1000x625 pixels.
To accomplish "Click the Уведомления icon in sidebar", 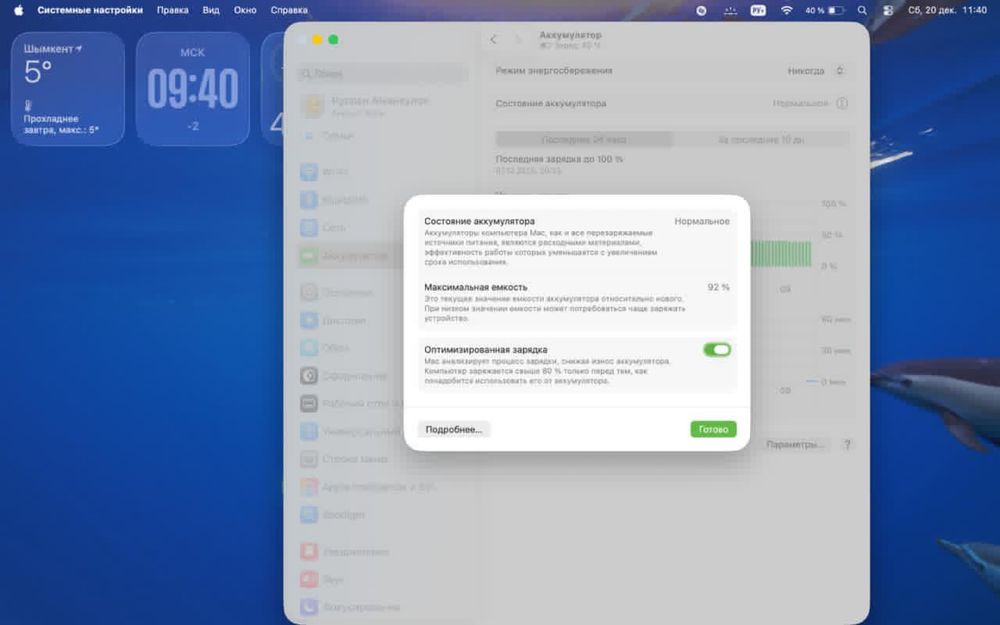I will 309,552.
